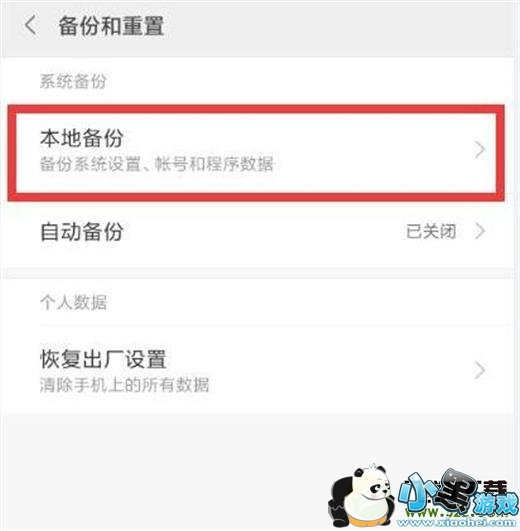520x531 pixels.
Task: Toggle the 已关闭 auto backup status
Action: (x=431, y=232)
